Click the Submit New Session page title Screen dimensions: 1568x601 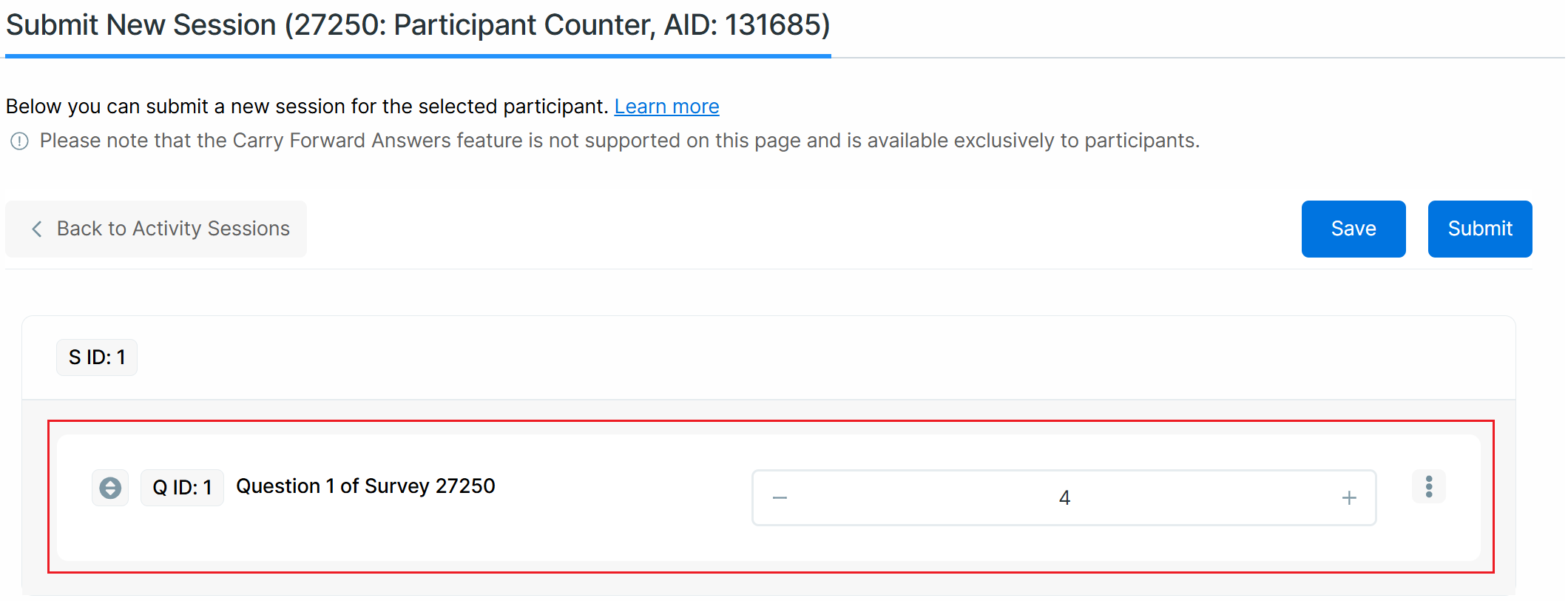(x=418, y=25)
